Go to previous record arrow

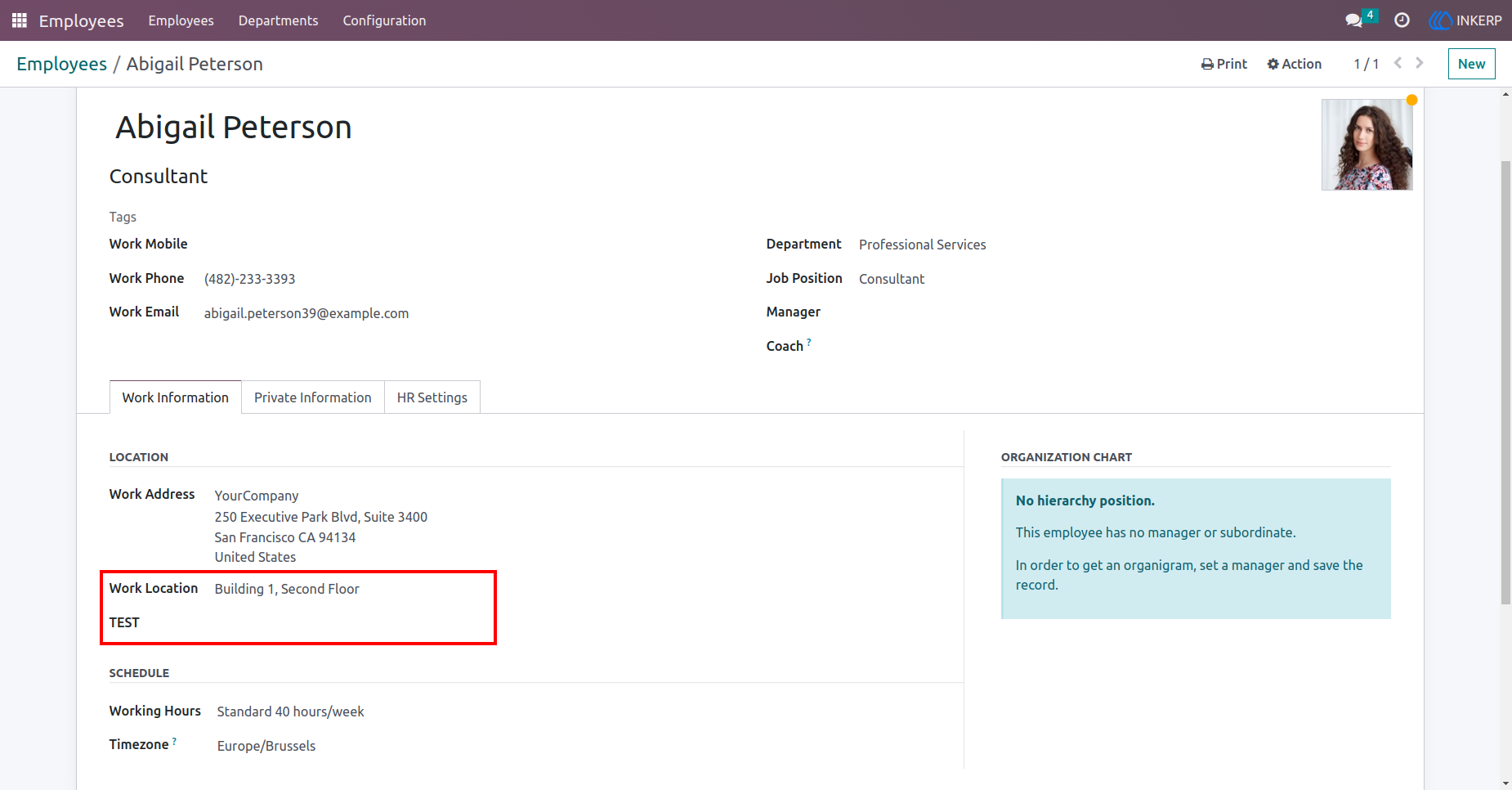point(1398,63)
